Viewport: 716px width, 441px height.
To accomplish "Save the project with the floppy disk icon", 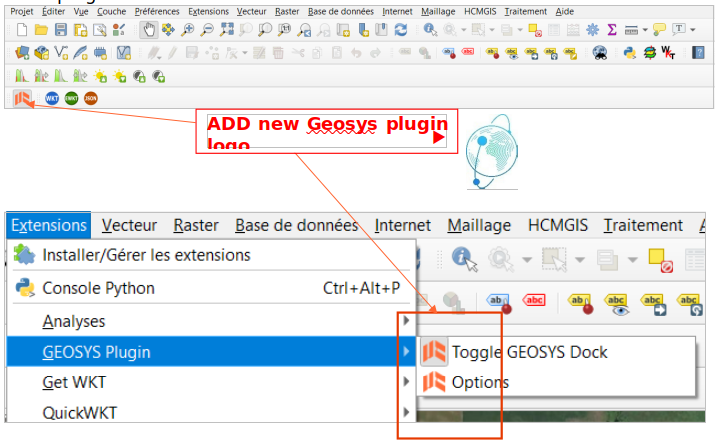I will [61, 30].
